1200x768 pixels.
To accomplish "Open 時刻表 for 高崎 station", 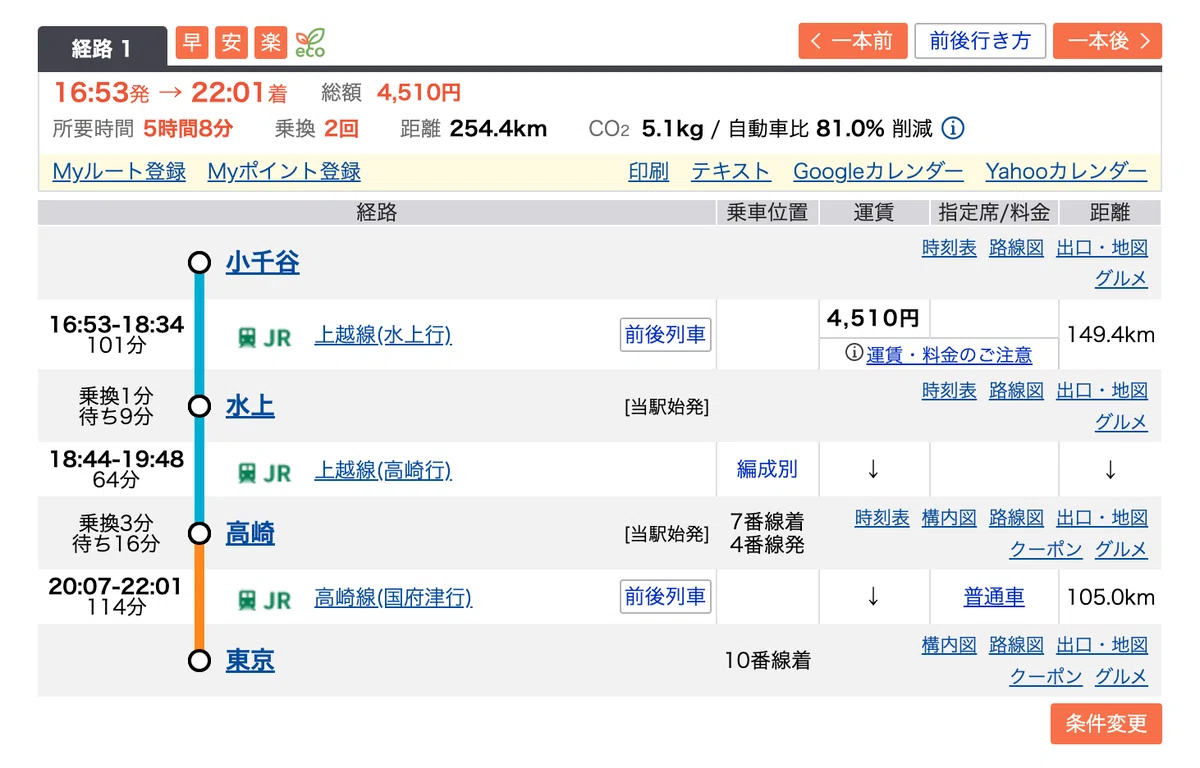I will [x=882, y=518].
